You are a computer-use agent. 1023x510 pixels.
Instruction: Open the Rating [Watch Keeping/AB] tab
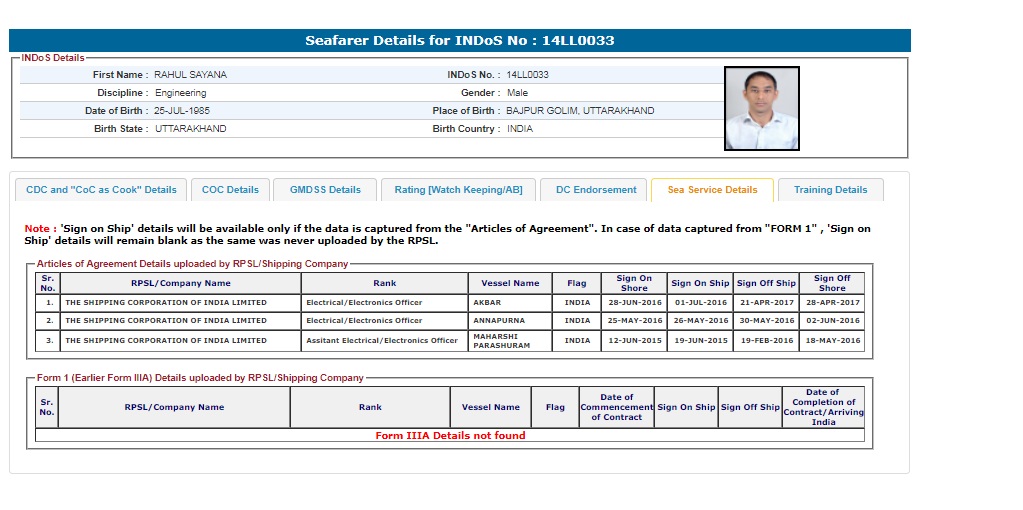pyautogui.click(x=458, y=190)
